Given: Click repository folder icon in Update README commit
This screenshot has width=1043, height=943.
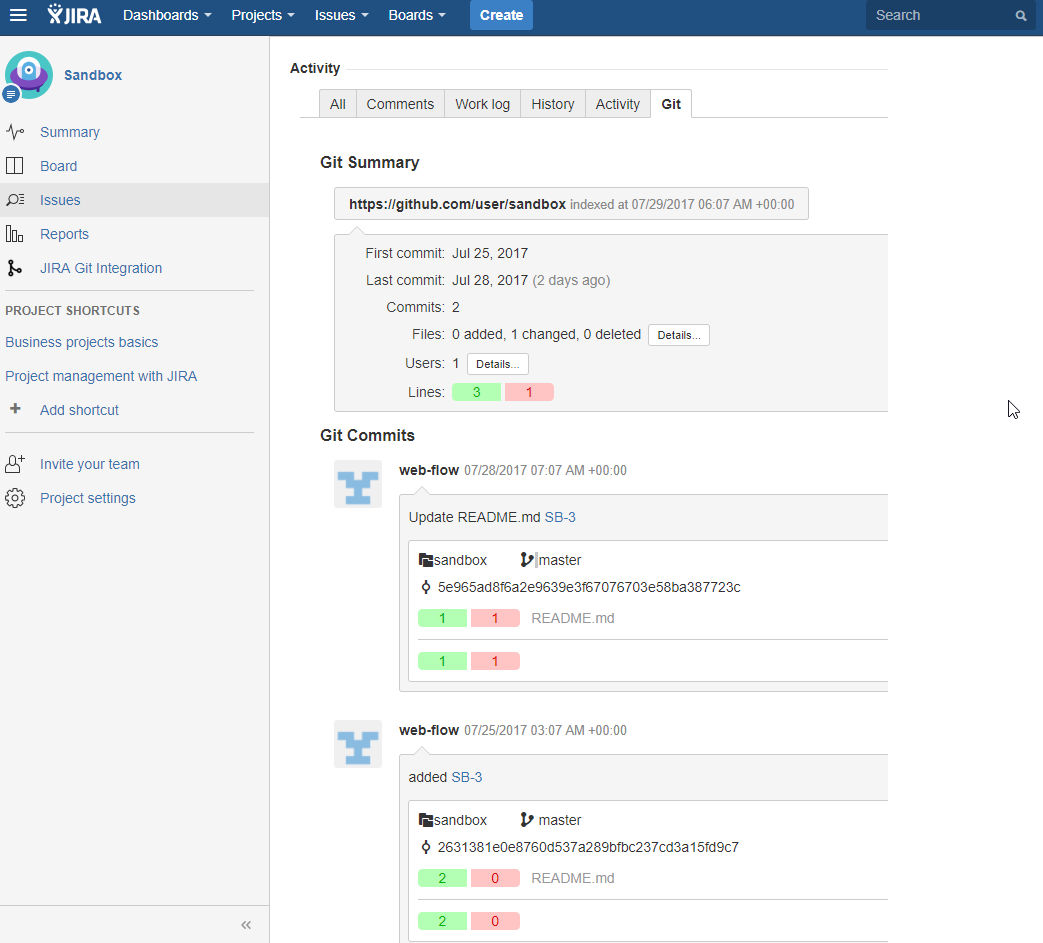Looking at the screenshot, I should (426, 560).
